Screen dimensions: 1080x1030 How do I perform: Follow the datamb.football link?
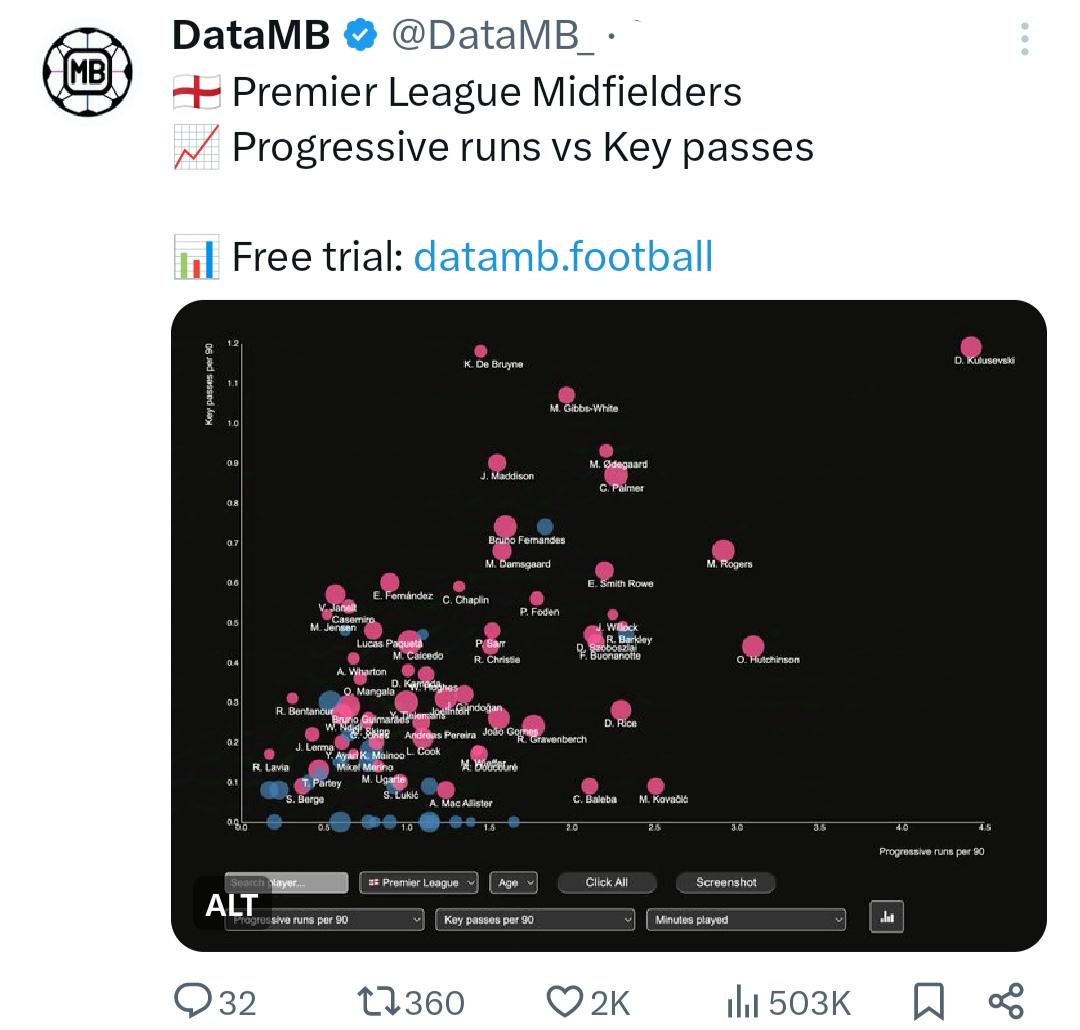click(x=563, y=257)
